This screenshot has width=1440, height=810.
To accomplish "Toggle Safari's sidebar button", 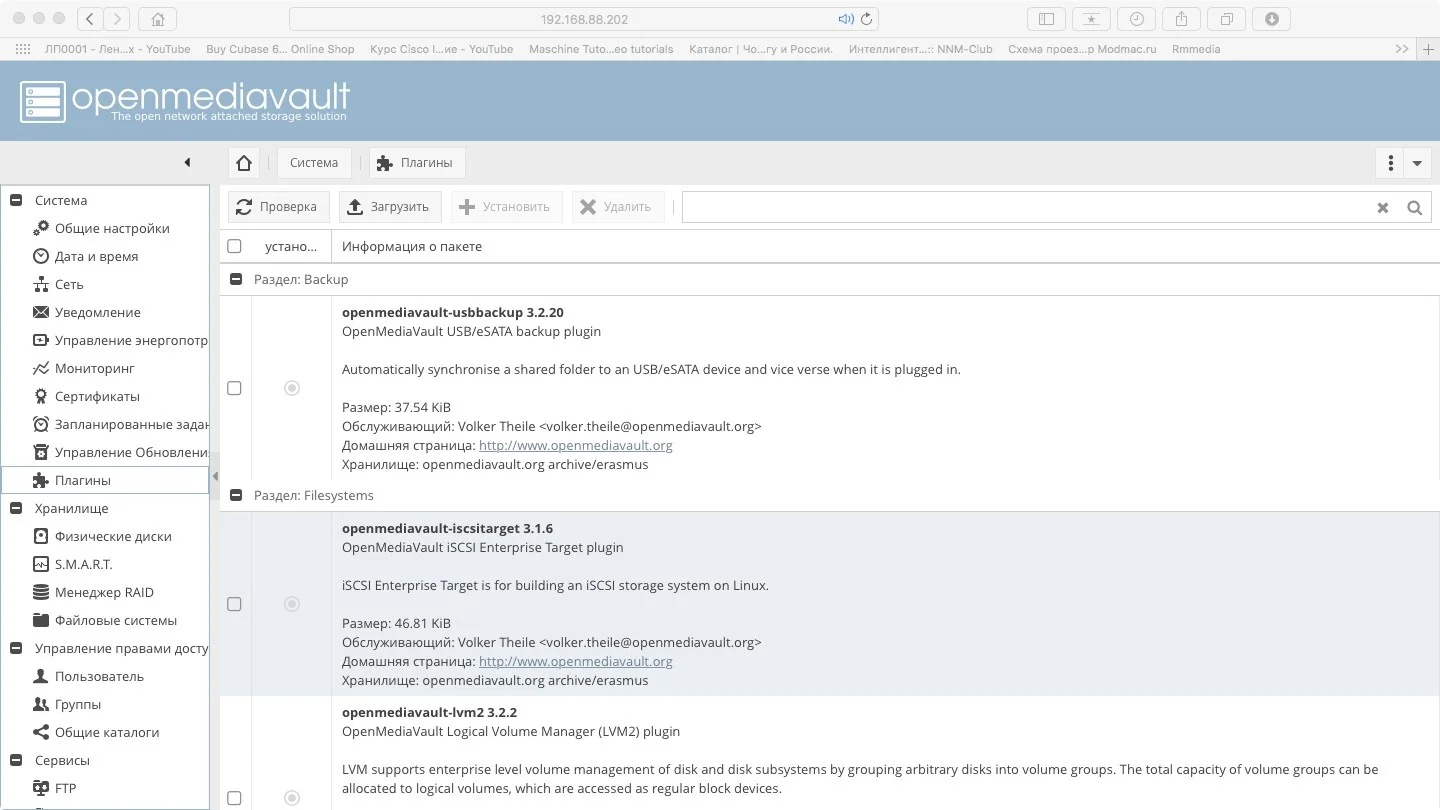I will [1046, 19].
